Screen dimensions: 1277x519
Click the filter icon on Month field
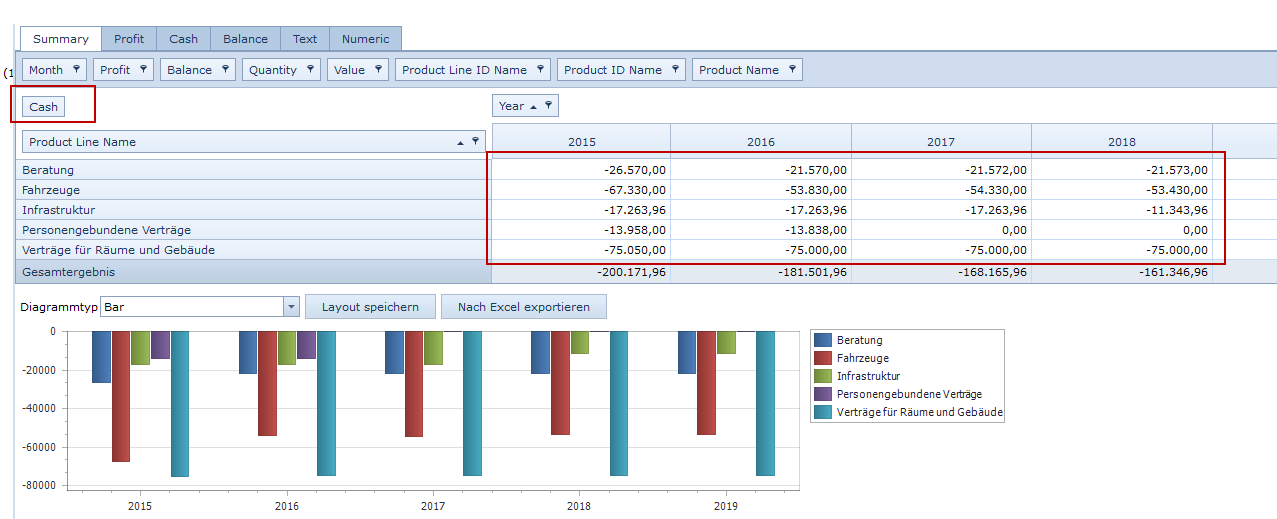click(76, 70)
